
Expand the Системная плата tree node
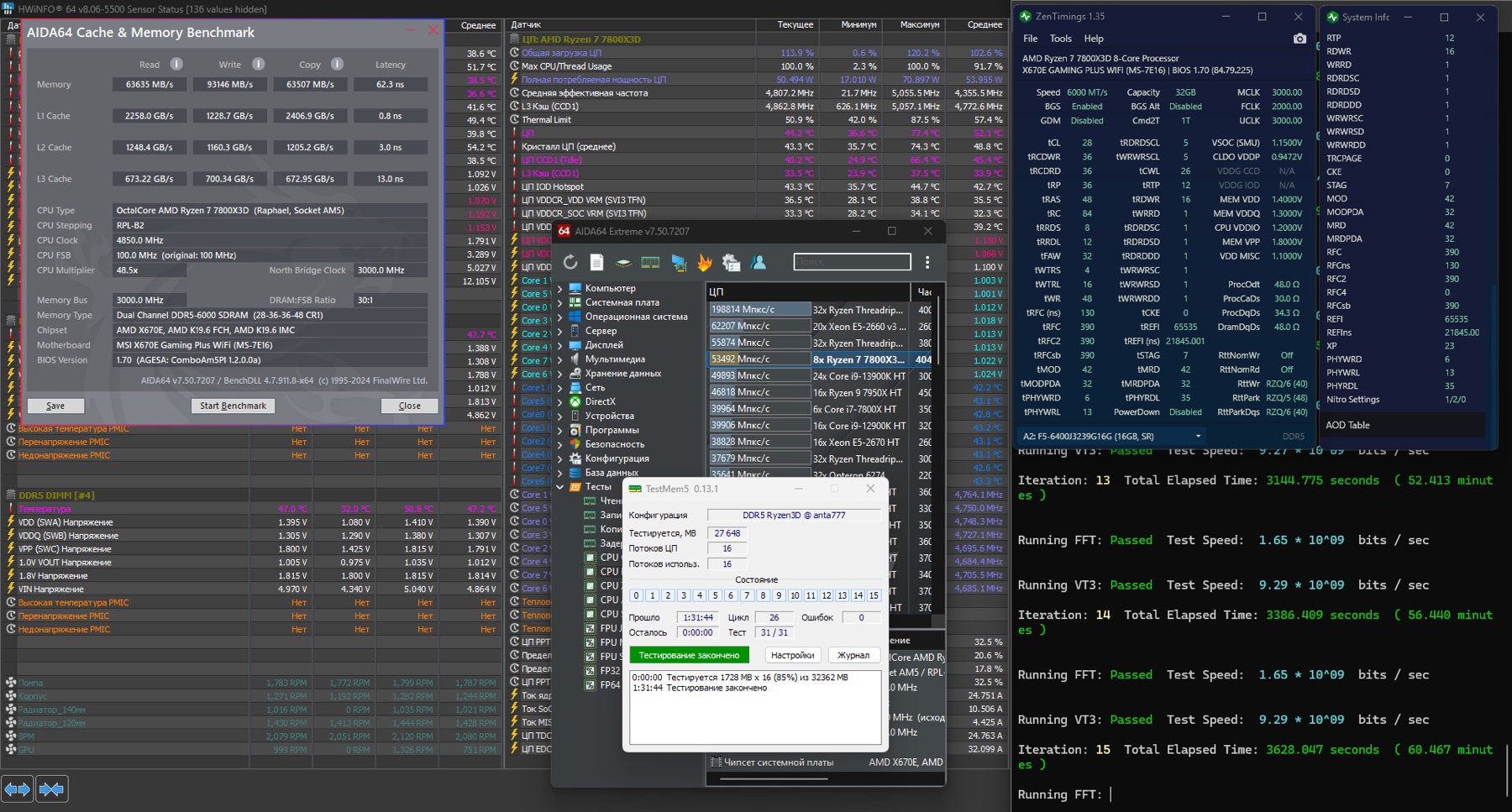pos(560,303)
